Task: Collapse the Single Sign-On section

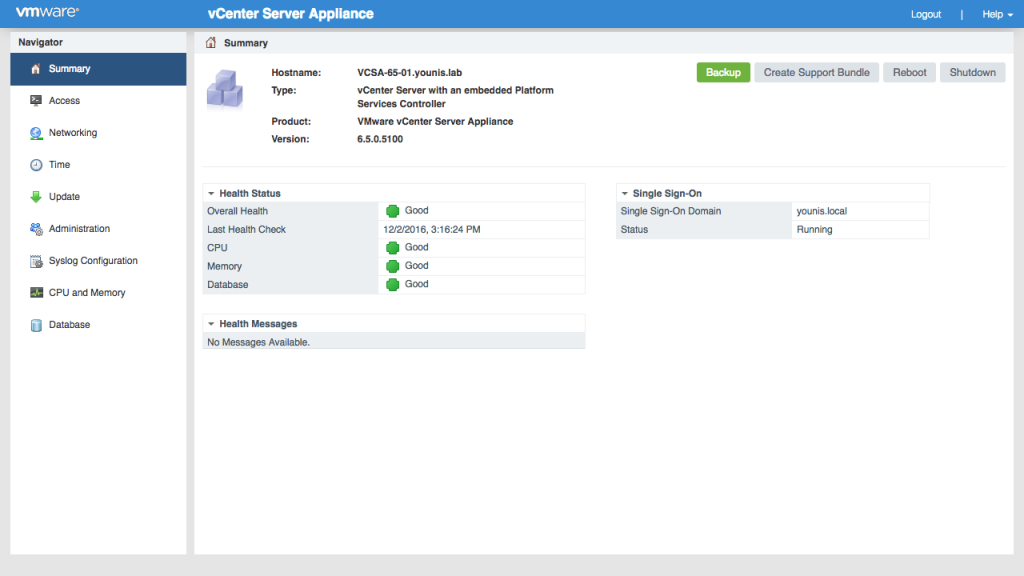Action: (x=624, y=193)
